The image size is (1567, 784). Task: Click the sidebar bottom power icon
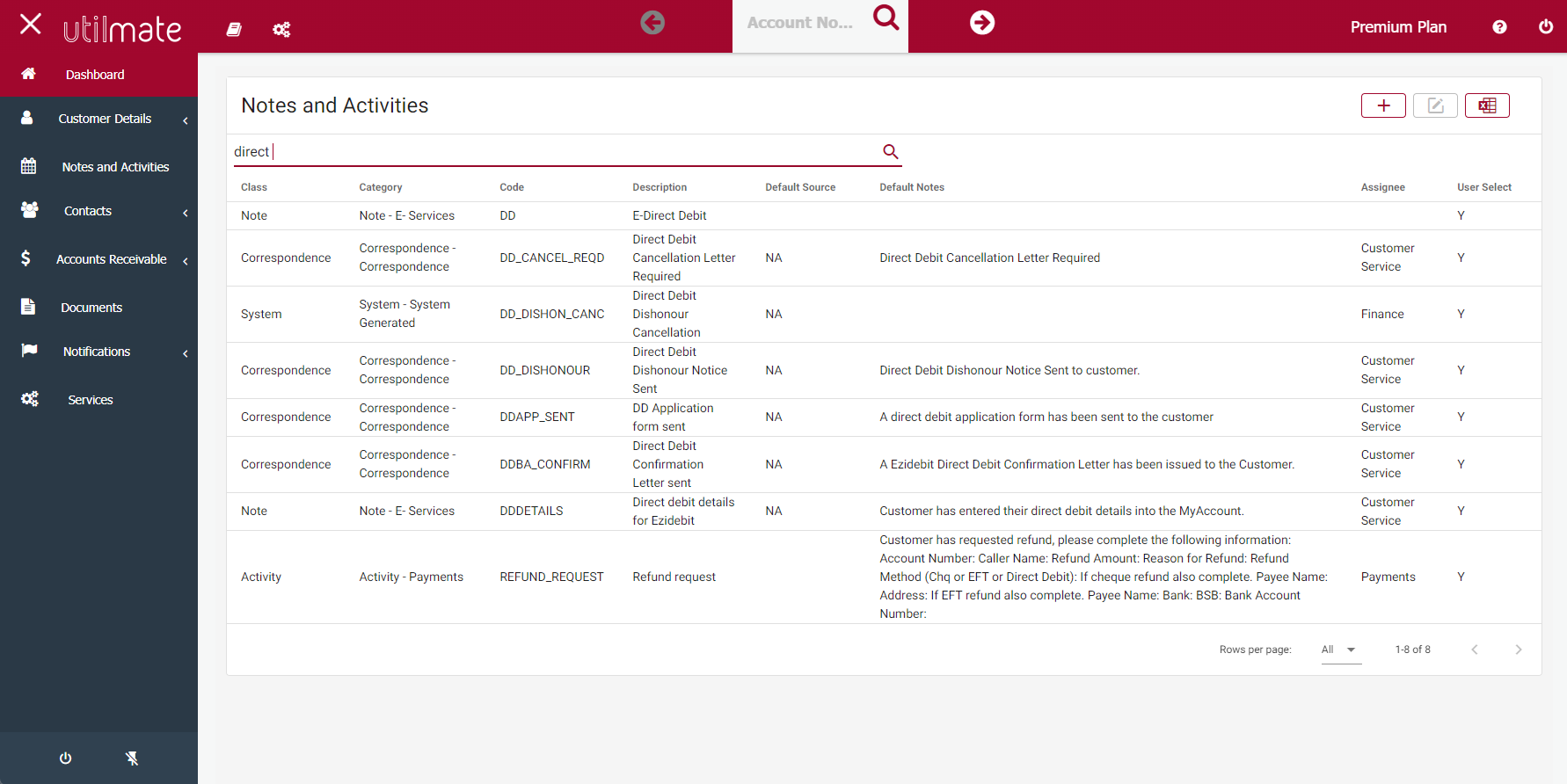click(65, 758)
